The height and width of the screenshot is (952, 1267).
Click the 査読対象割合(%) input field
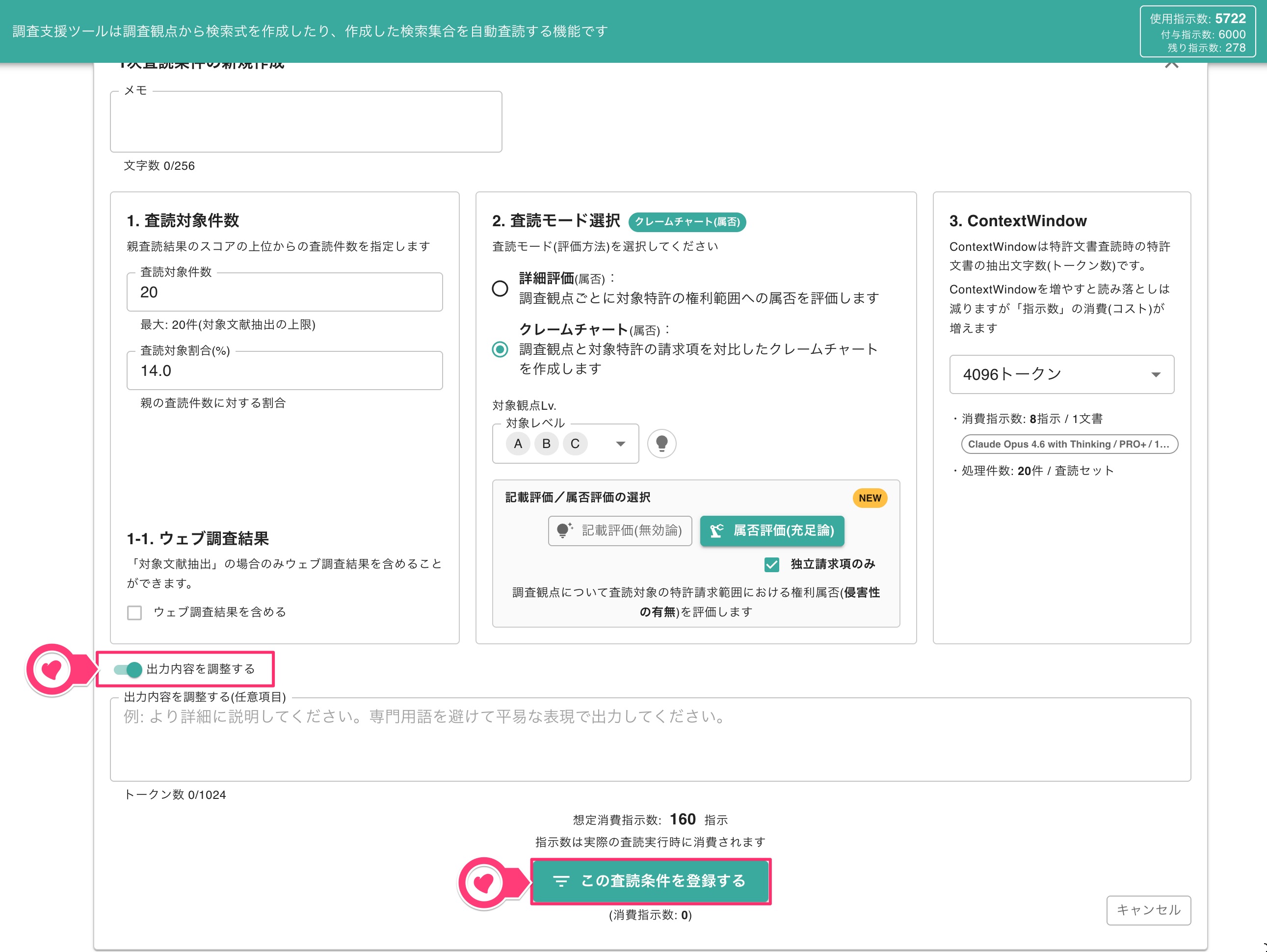tap(285, 370)
